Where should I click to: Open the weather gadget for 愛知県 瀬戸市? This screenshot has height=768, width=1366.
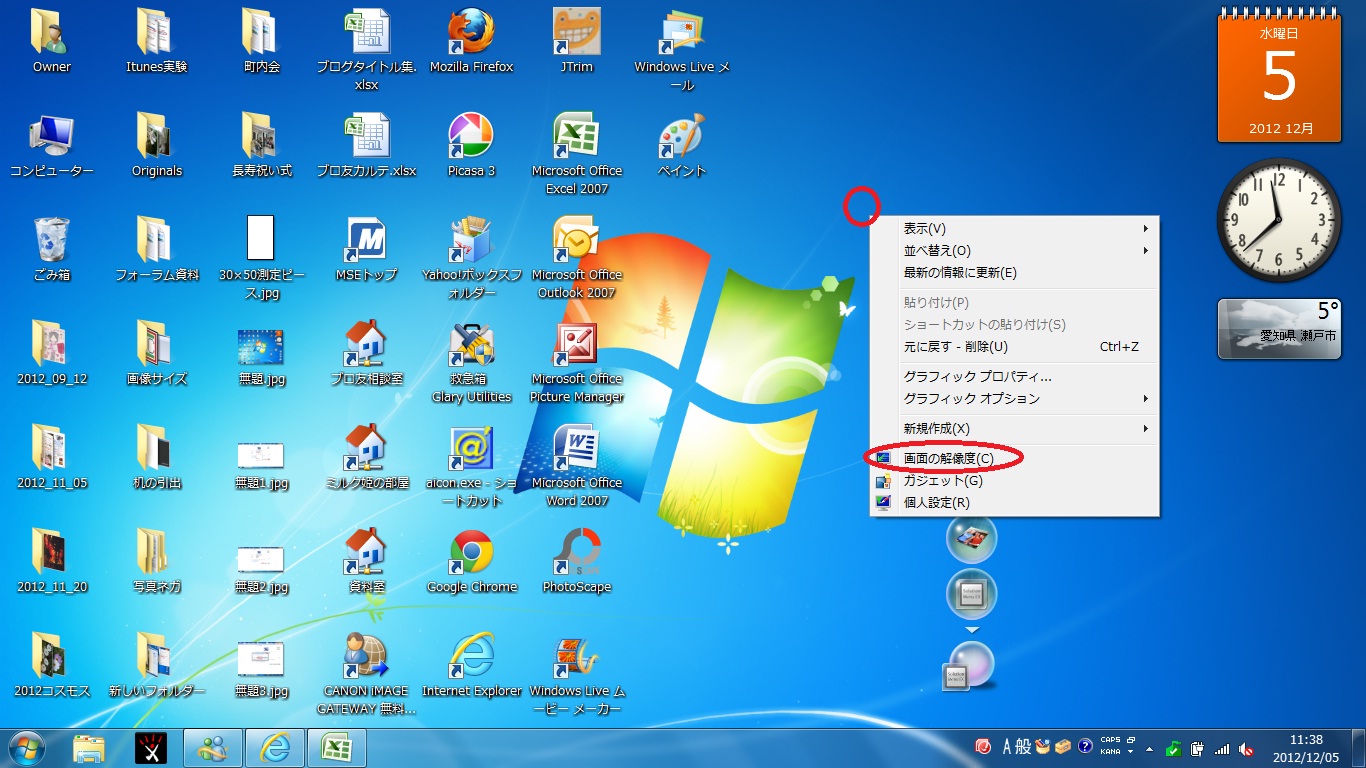tap(1279, 328)
